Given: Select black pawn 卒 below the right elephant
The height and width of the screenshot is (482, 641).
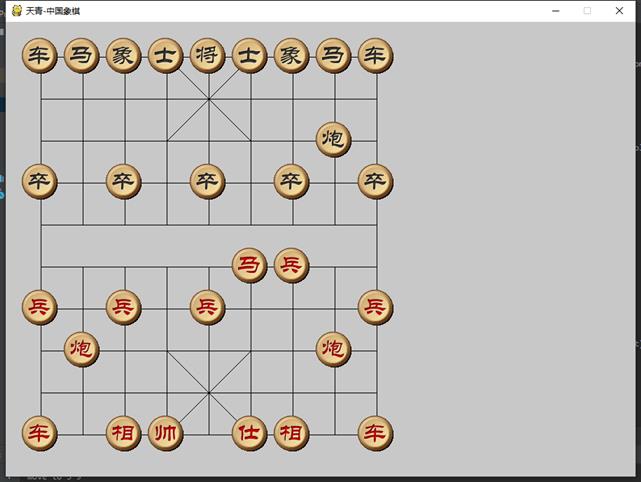Looking at the screenshot, I should (x=291, y=182).
